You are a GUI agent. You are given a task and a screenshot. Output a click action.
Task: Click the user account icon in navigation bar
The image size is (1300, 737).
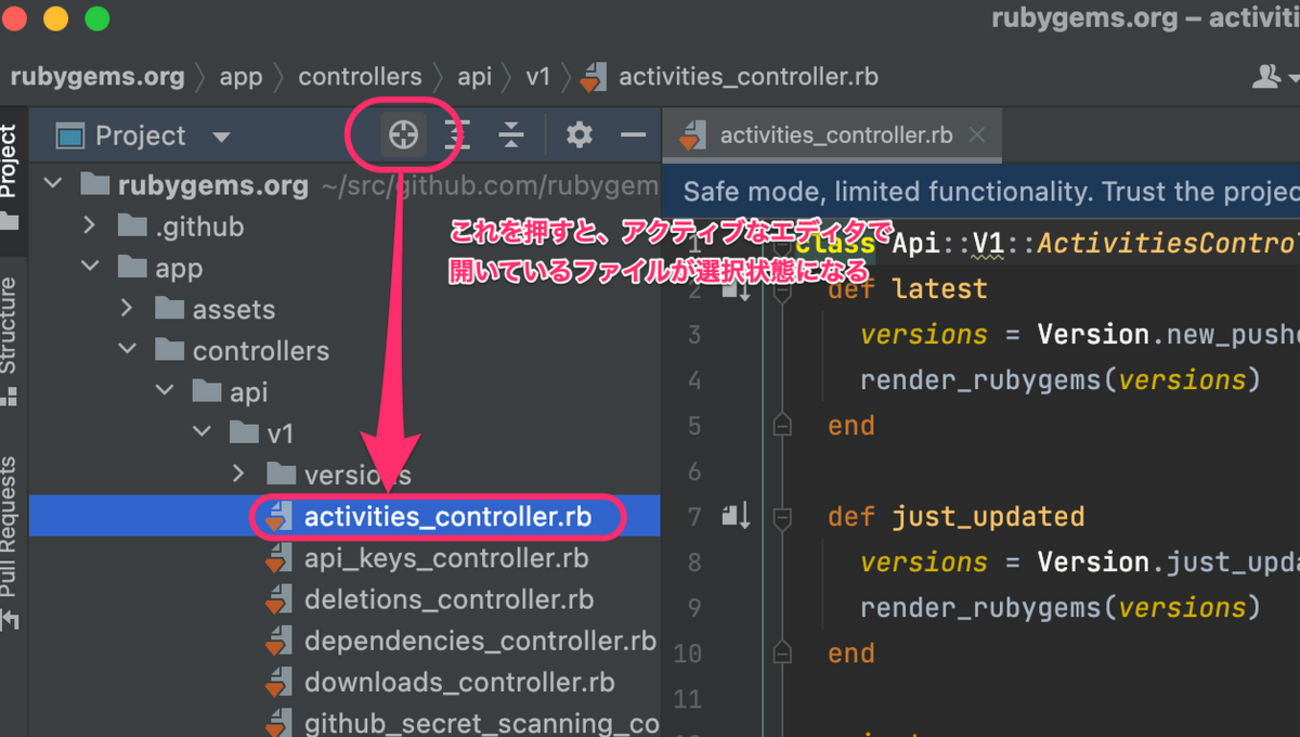[x=1267, y=76]
